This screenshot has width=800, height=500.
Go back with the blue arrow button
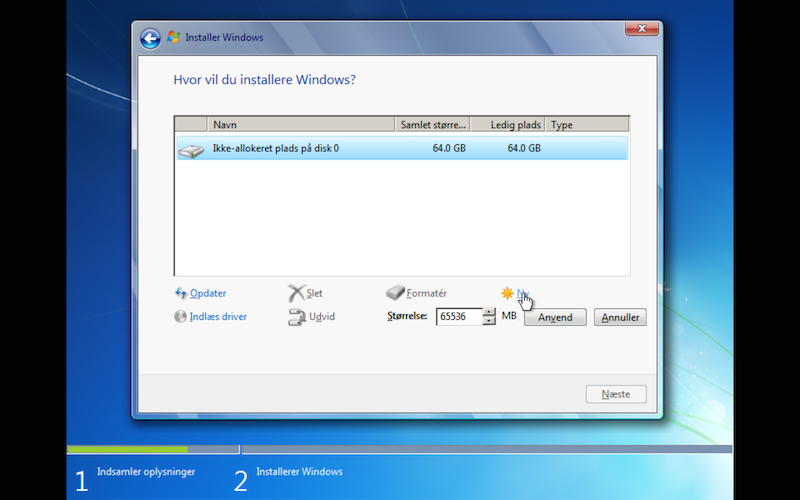pyautogui.click(x=151, y=38)
